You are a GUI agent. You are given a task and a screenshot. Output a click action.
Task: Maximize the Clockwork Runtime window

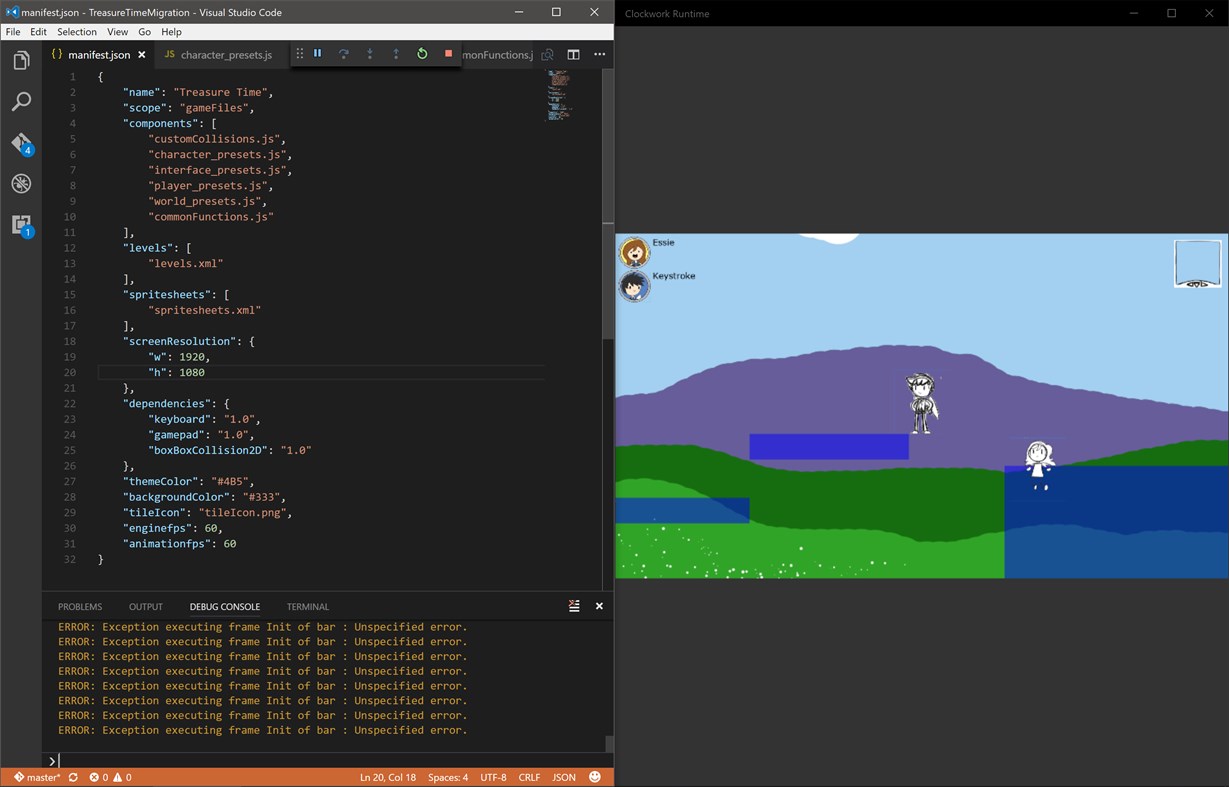1172,13
